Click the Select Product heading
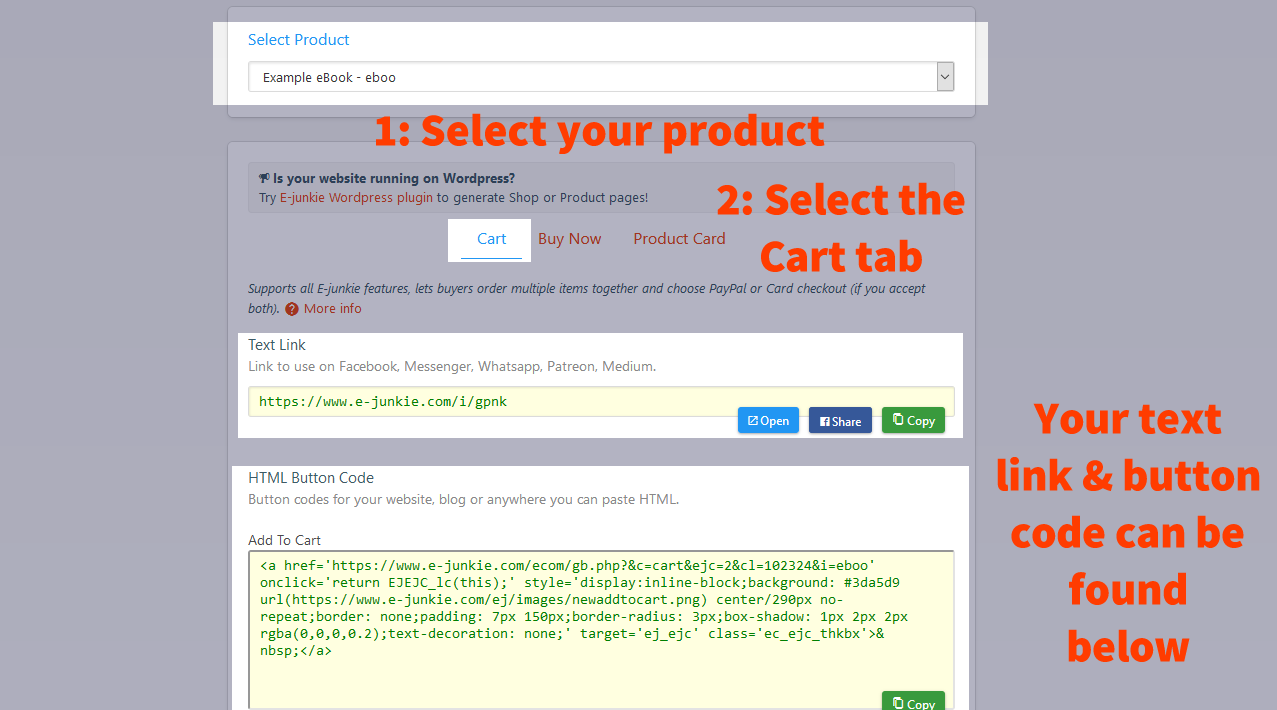 click(x=299, y=40)
